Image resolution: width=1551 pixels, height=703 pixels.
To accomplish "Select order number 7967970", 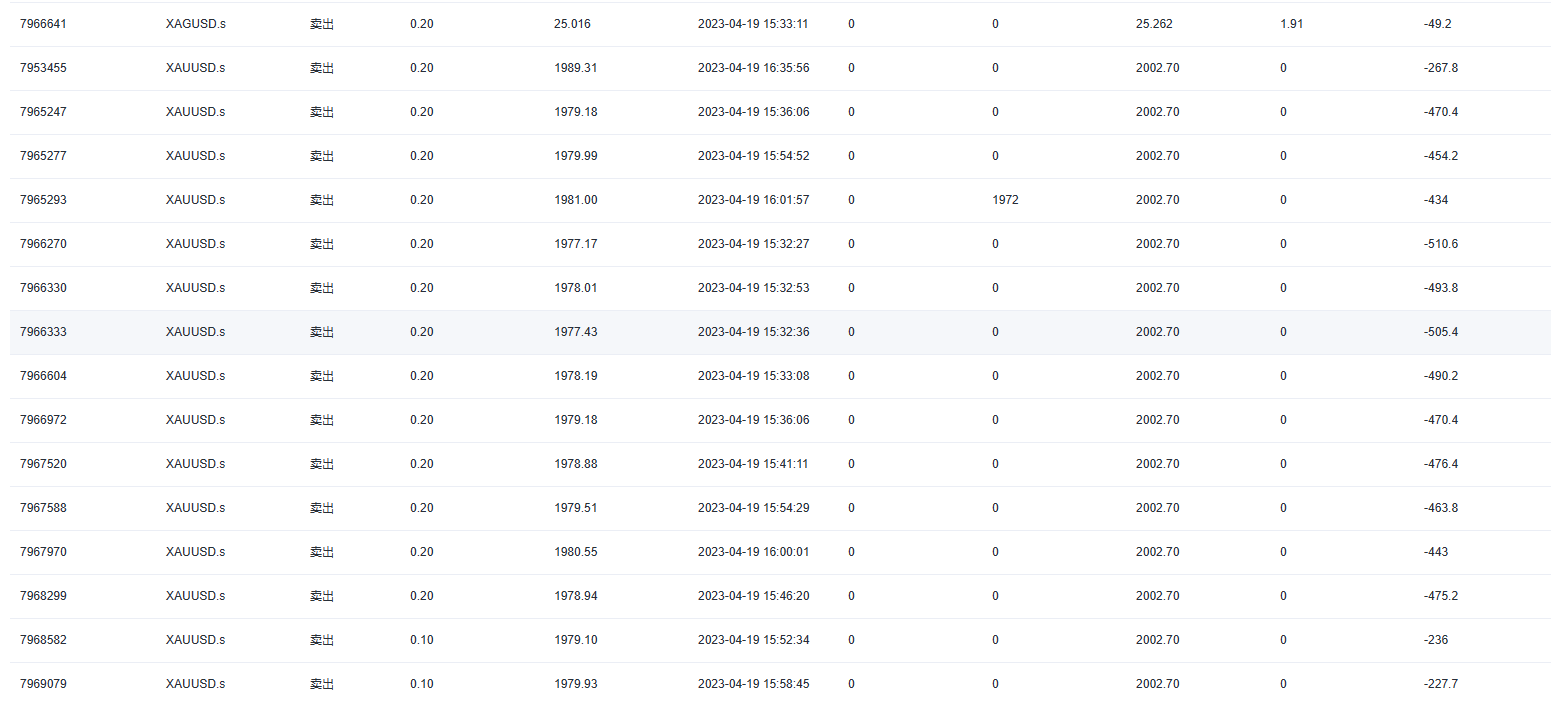I will pyautogui.click(x=43, y=552).
